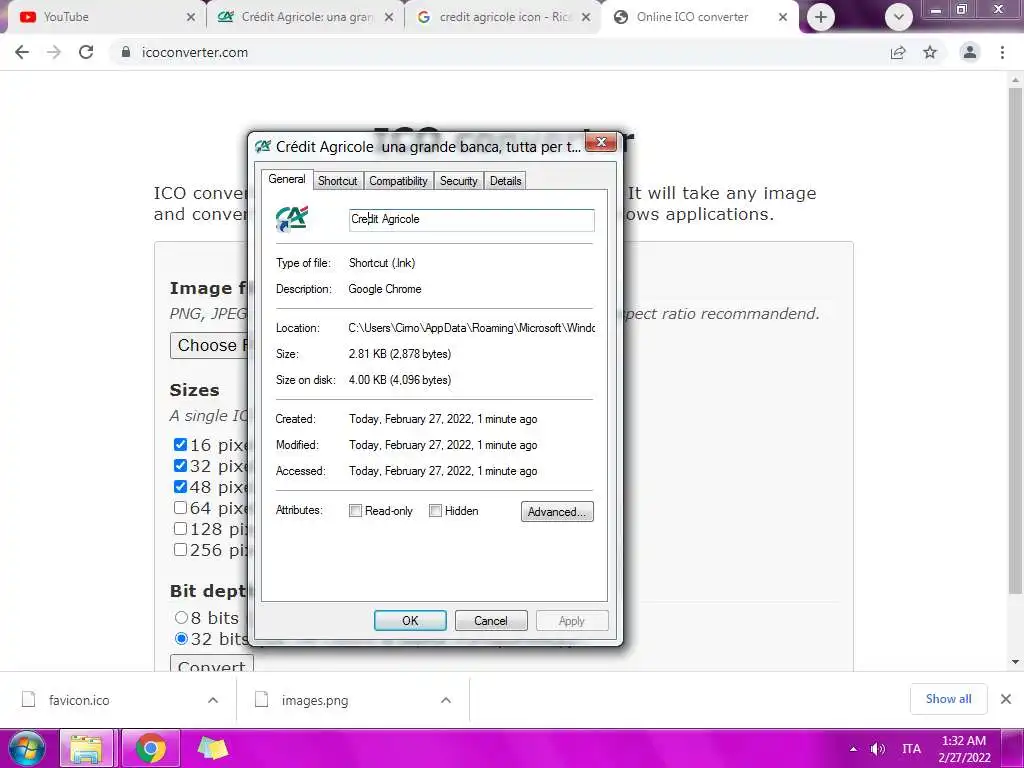Click the Choose File button on the page
Image resolution: width=1024 pixels, height=768 pixels.
pos(209,345)
